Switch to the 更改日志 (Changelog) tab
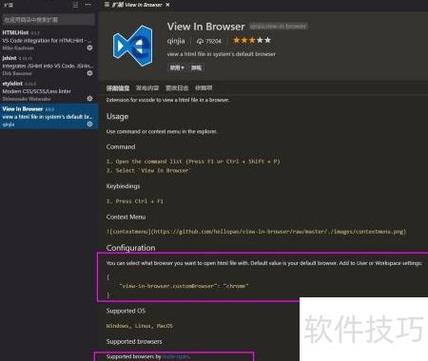Image resolution: width=428 pixels, height=361 pixels. pos(177,88)
